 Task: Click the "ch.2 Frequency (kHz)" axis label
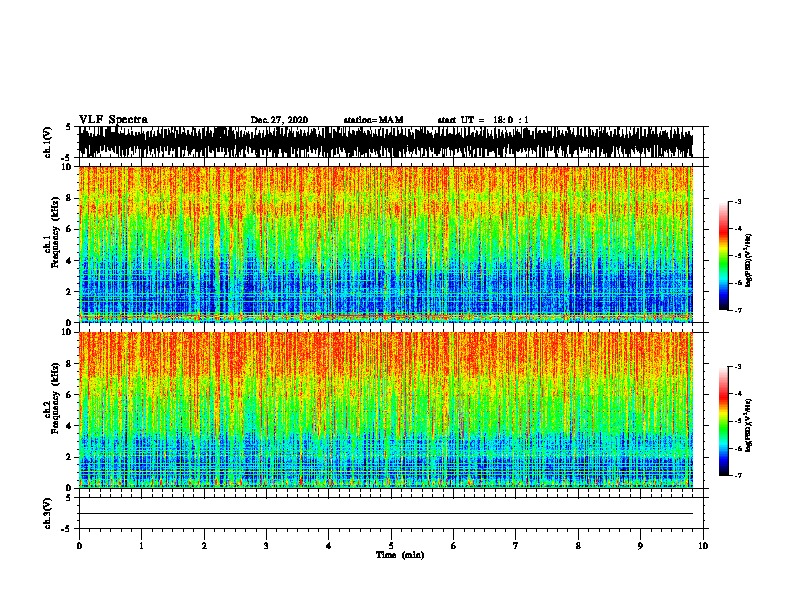click(x=53, y=398)
